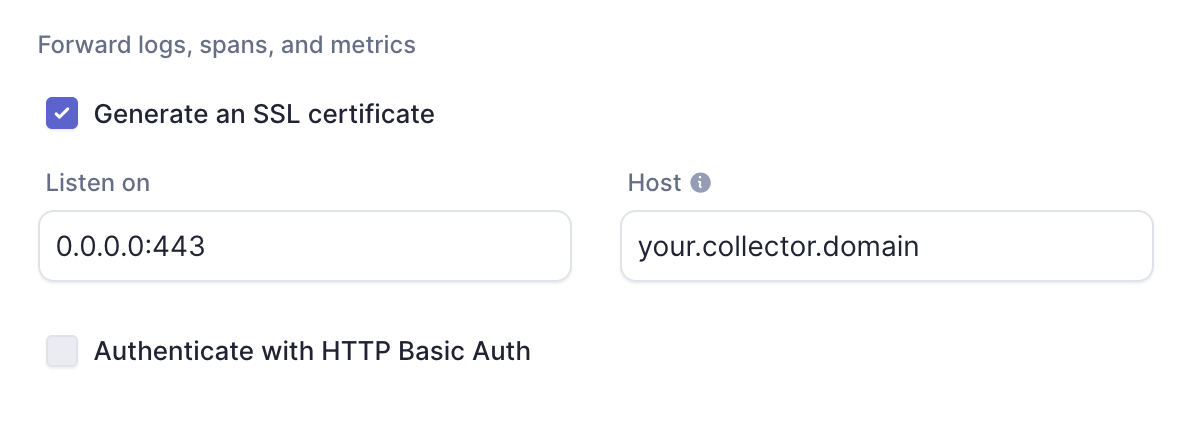The image size is (1186, 424).
Task: Click the word 'SSL' in the checkbox label
Action: click(x=276, y=113)
